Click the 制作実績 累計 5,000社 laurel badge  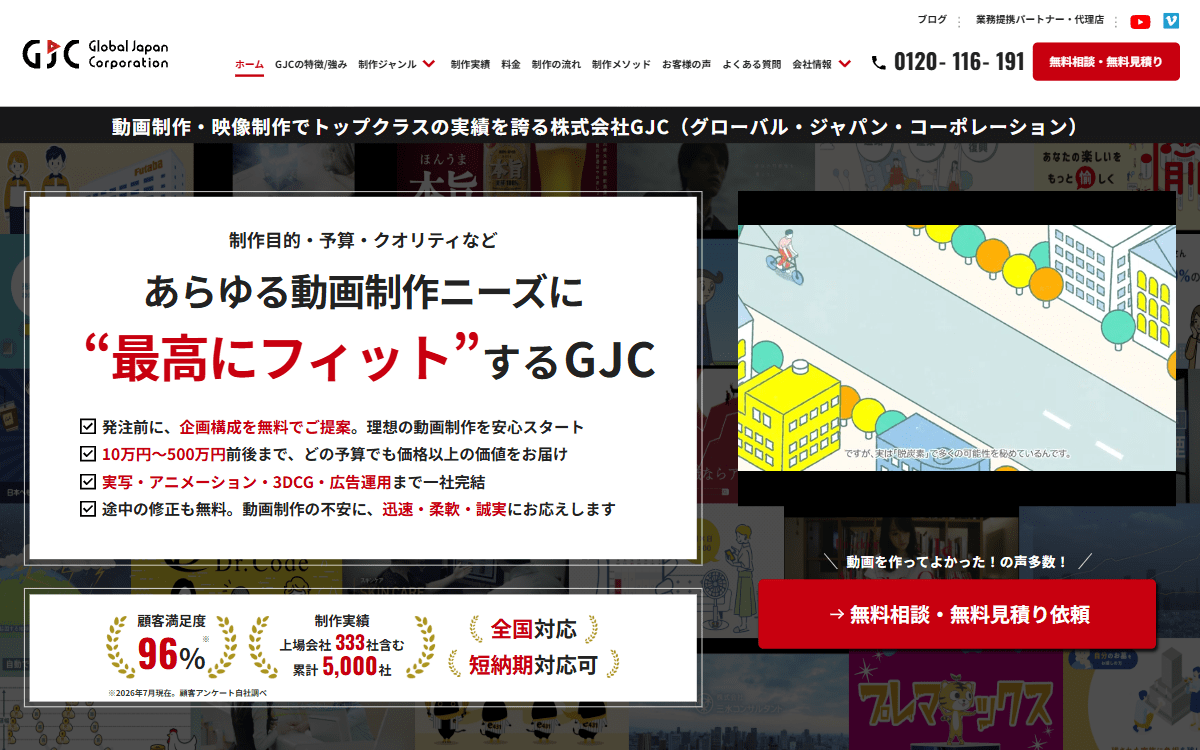(x=343, y=646)
